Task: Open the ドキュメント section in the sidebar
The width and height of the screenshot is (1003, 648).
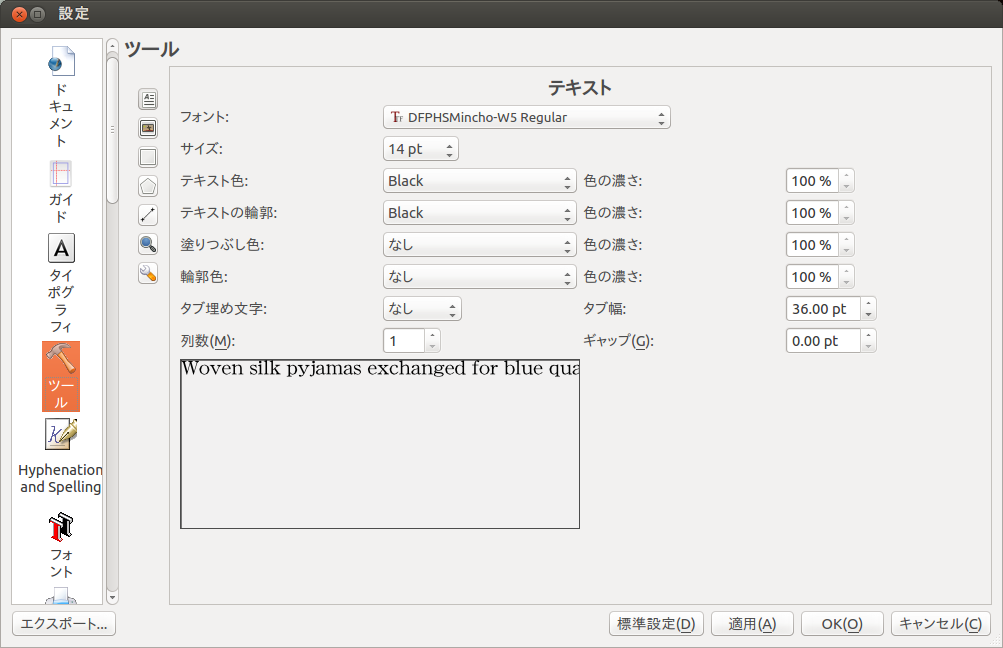Action: click(x=61, y=97)
